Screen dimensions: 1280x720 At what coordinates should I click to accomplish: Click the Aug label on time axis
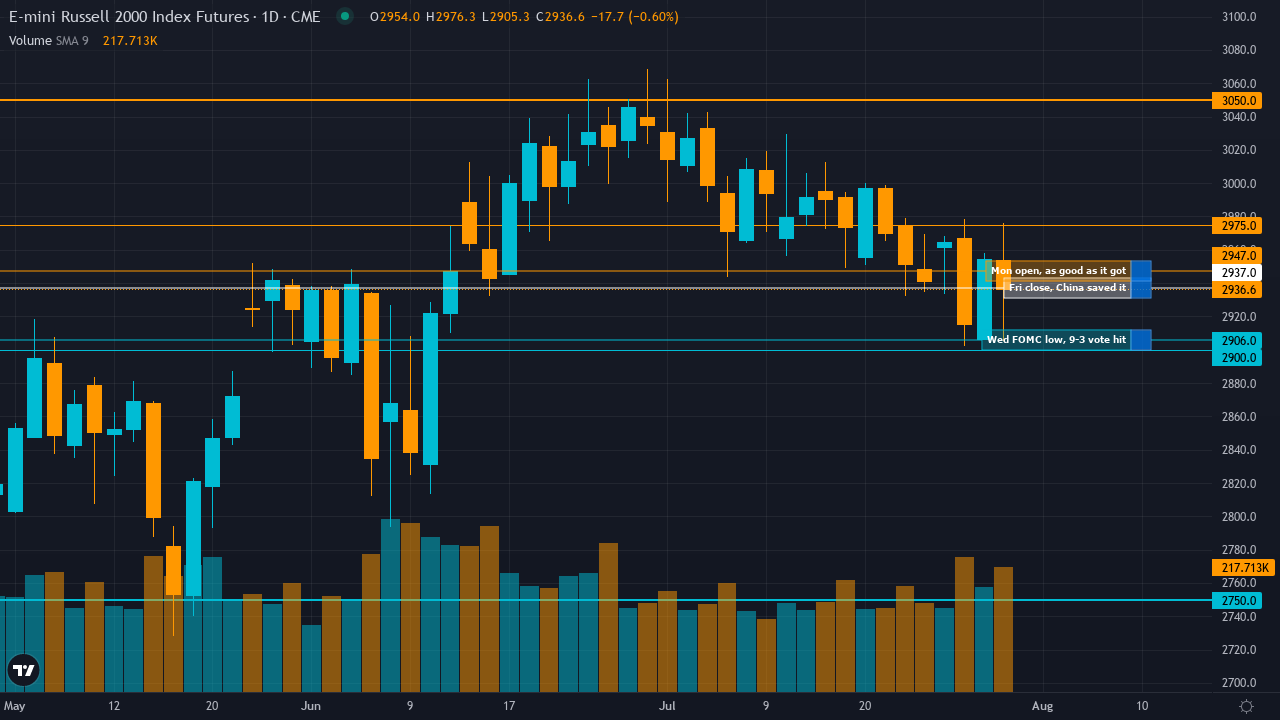pyautogui.click(x=1043, y=706)
